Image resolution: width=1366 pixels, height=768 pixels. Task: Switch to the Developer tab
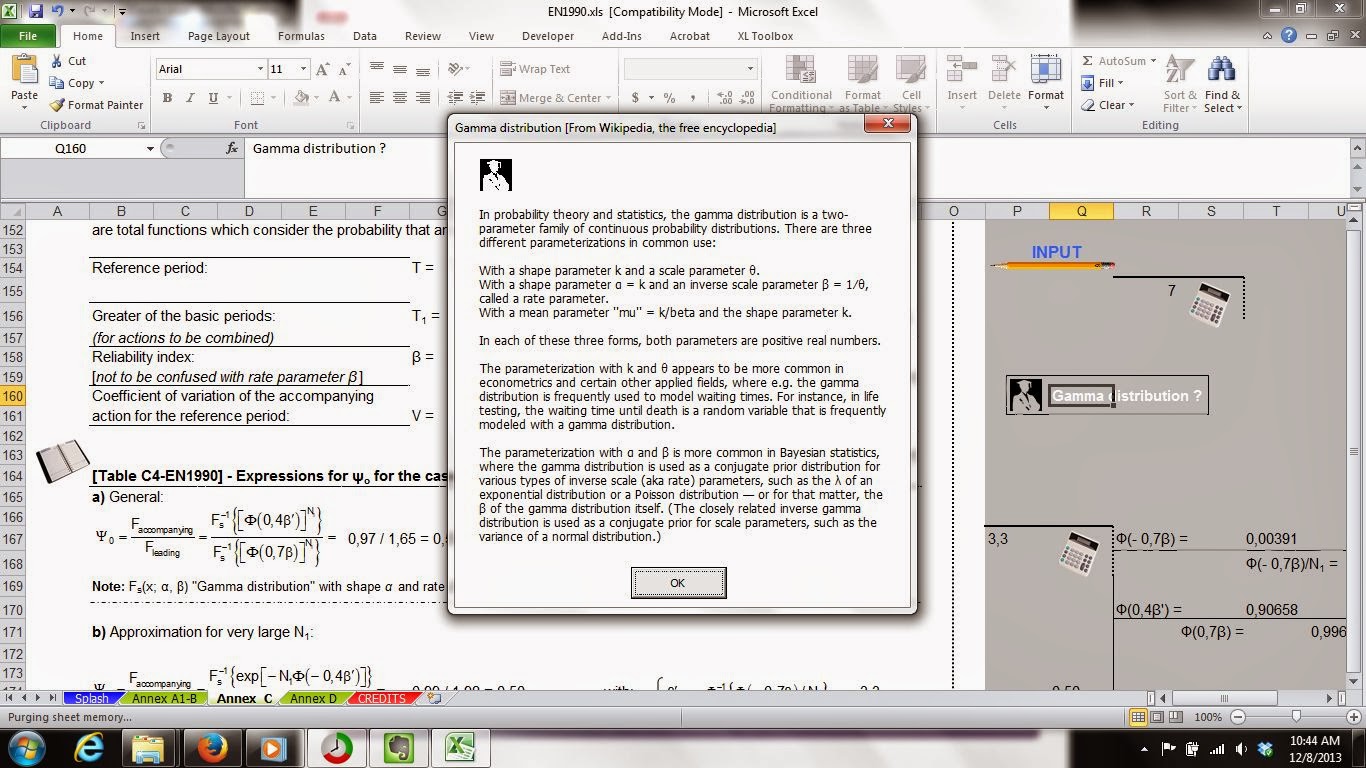[548, 36]
